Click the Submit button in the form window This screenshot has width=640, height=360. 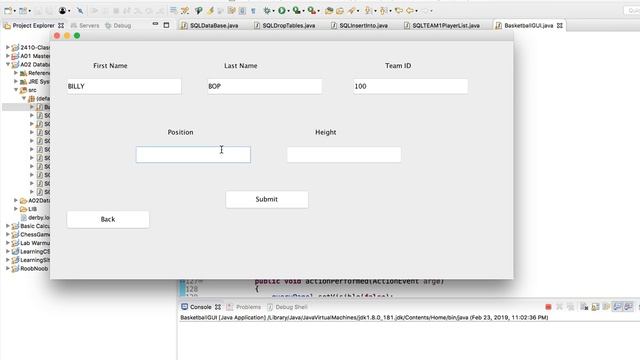click(267, 200)
